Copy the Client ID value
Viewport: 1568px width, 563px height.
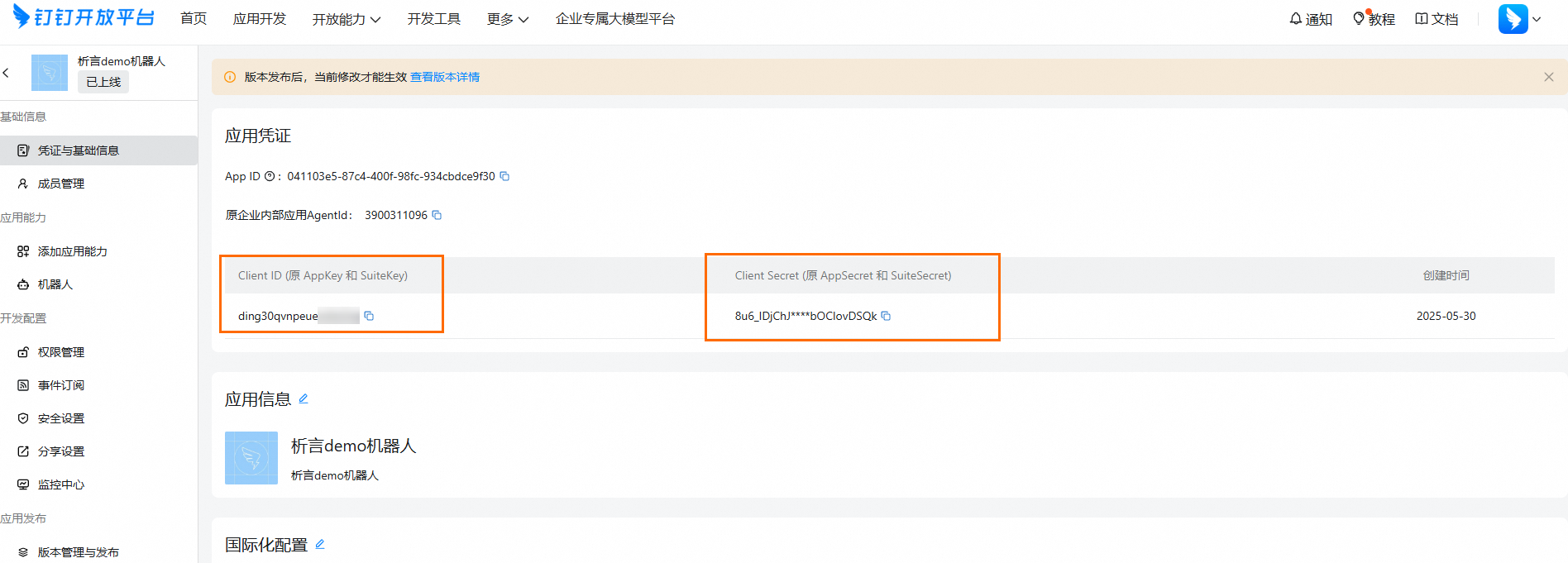(x=369, y=316)
